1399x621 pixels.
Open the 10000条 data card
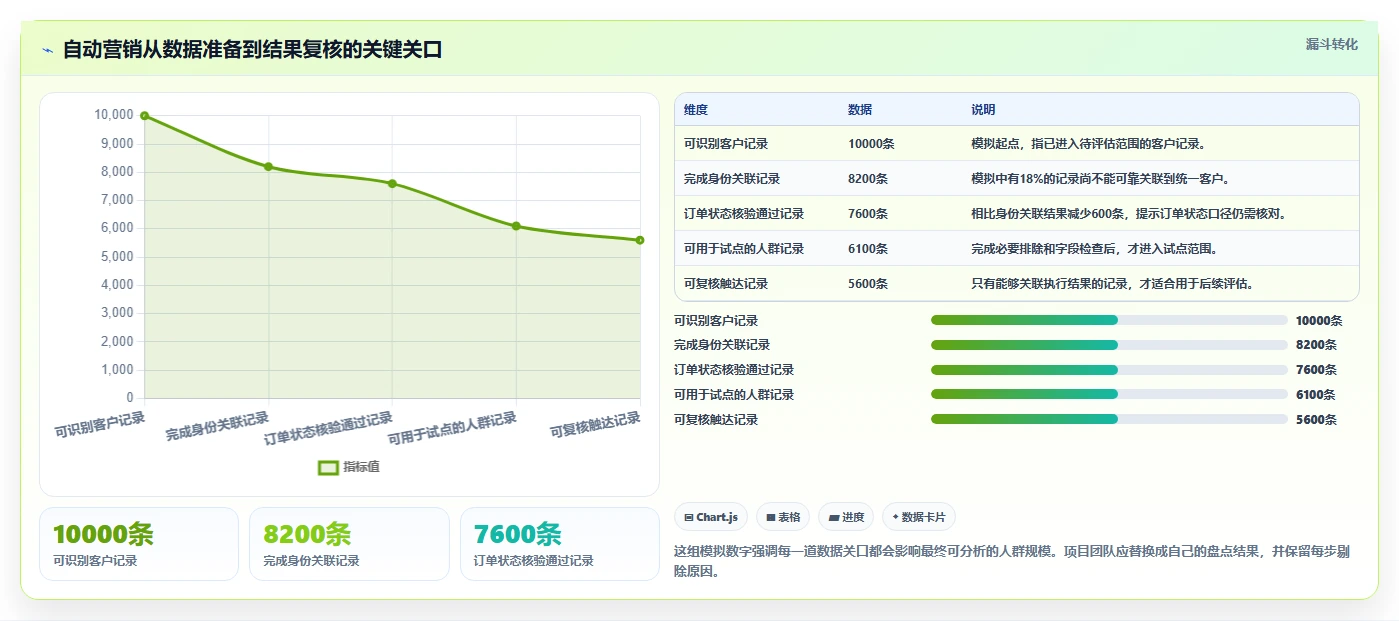pyautogui.click(x=139, y=544)
